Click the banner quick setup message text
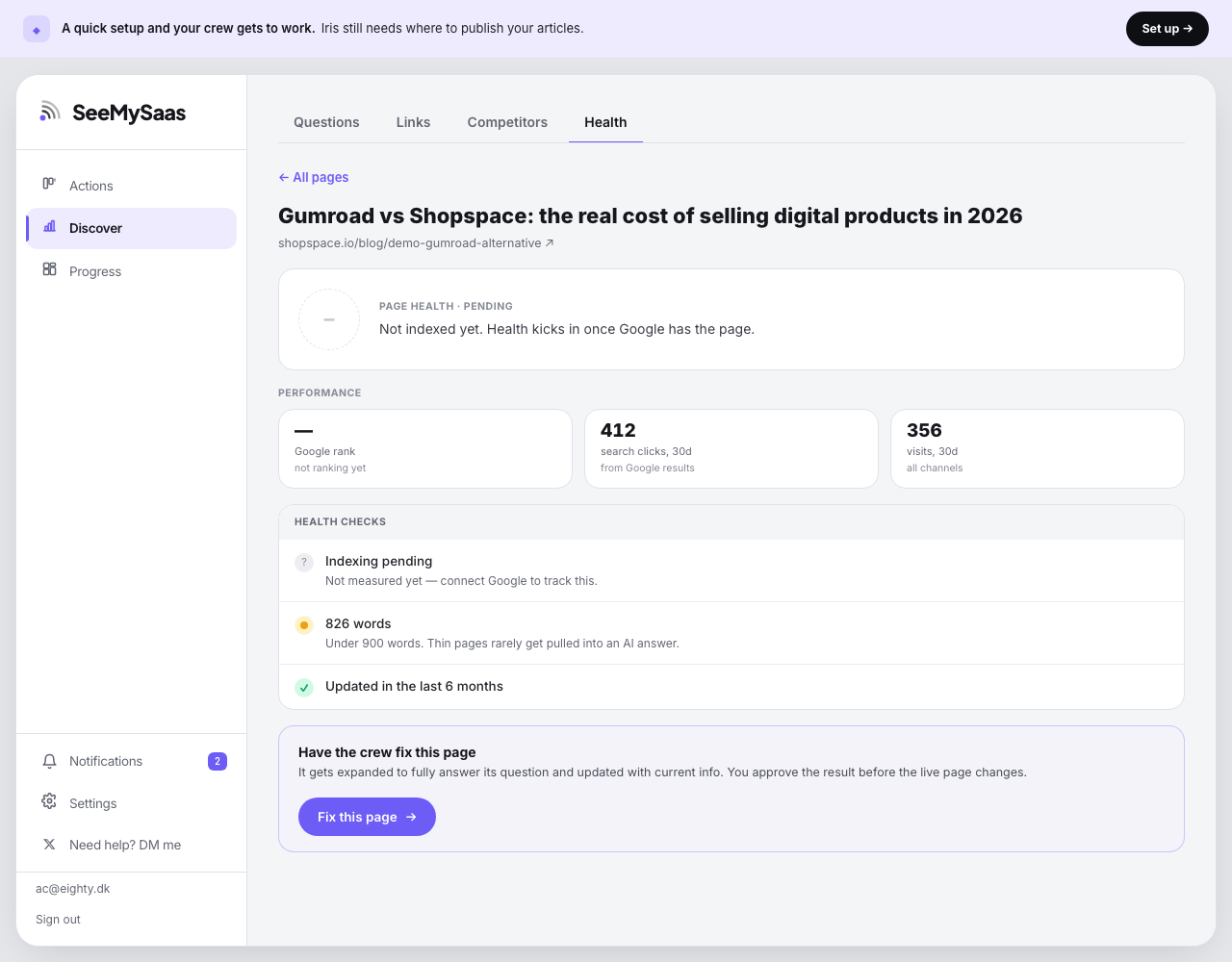1232x962 pixels. (x=322, y=29)
